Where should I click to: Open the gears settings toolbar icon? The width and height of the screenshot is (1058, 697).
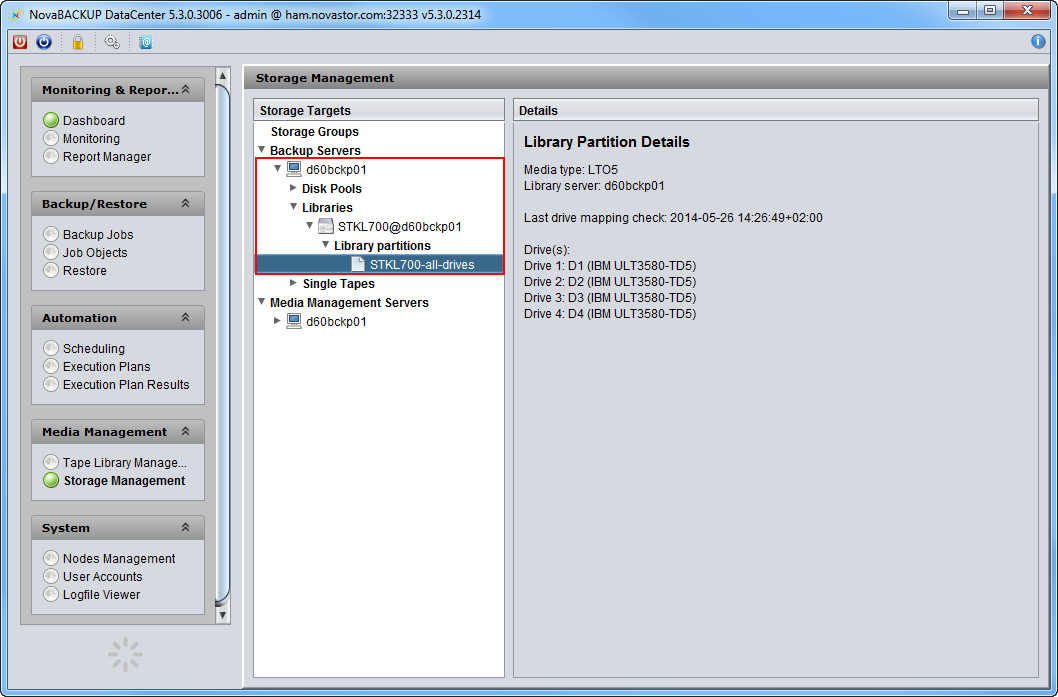112,42
